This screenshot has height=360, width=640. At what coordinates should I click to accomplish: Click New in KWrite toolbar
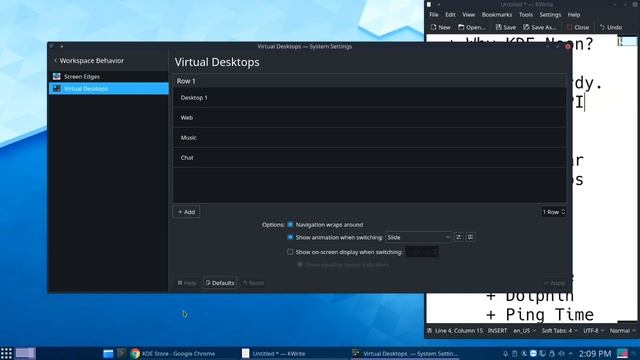tap(440, 27)
